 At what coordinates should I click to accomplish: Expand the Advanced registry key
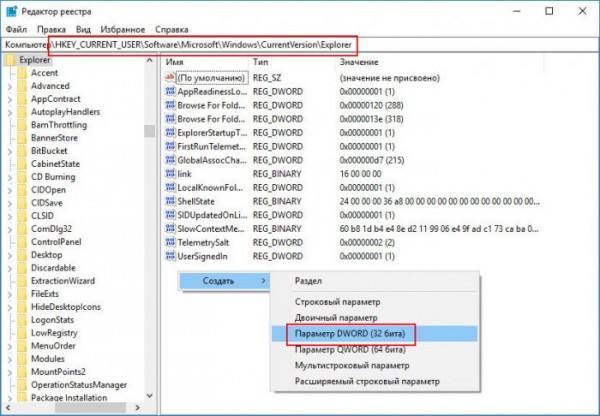(x=10, y=86)
